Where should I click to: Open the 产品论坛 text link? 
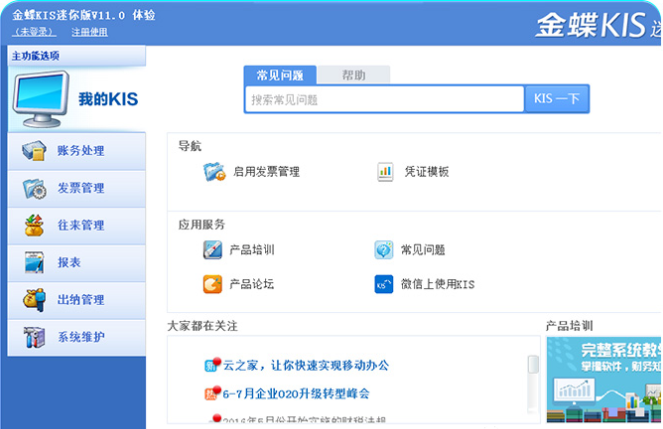(x=252, y=284)
